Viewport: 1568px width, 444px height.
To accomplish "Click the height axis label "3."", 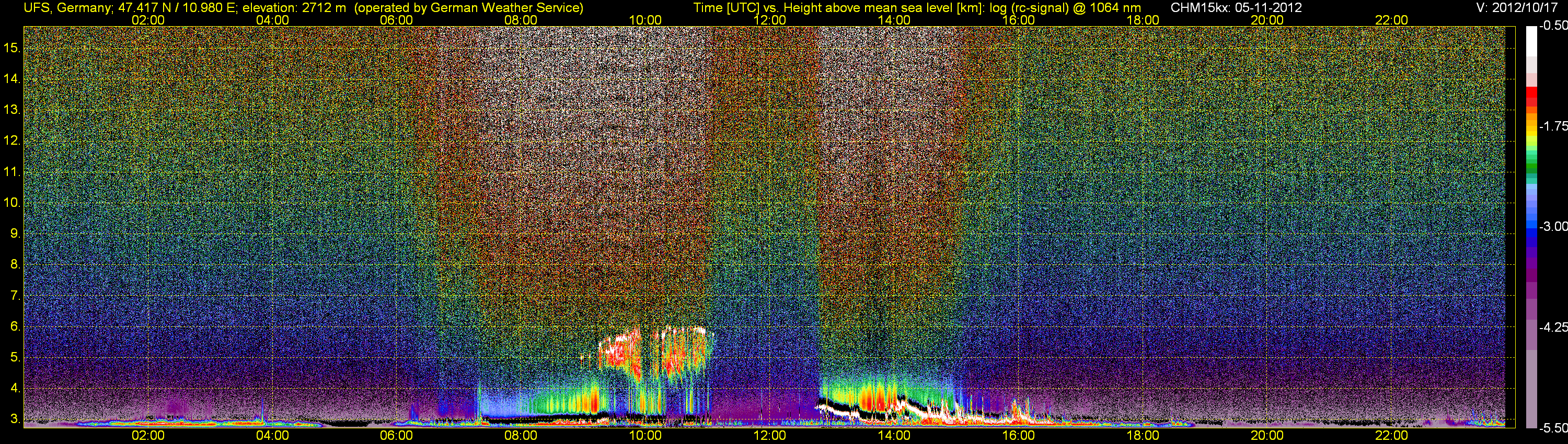I will [15, 419].
